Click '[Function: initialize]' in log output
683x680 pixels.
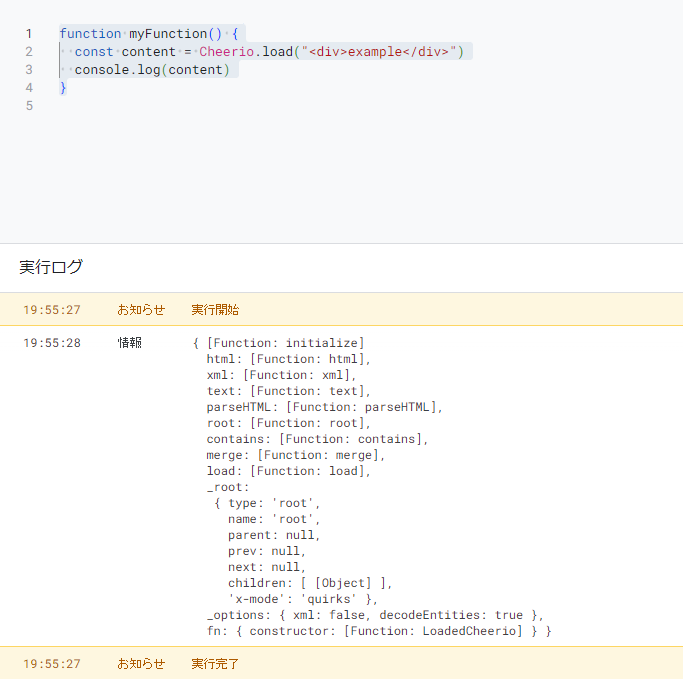(285, 343)
